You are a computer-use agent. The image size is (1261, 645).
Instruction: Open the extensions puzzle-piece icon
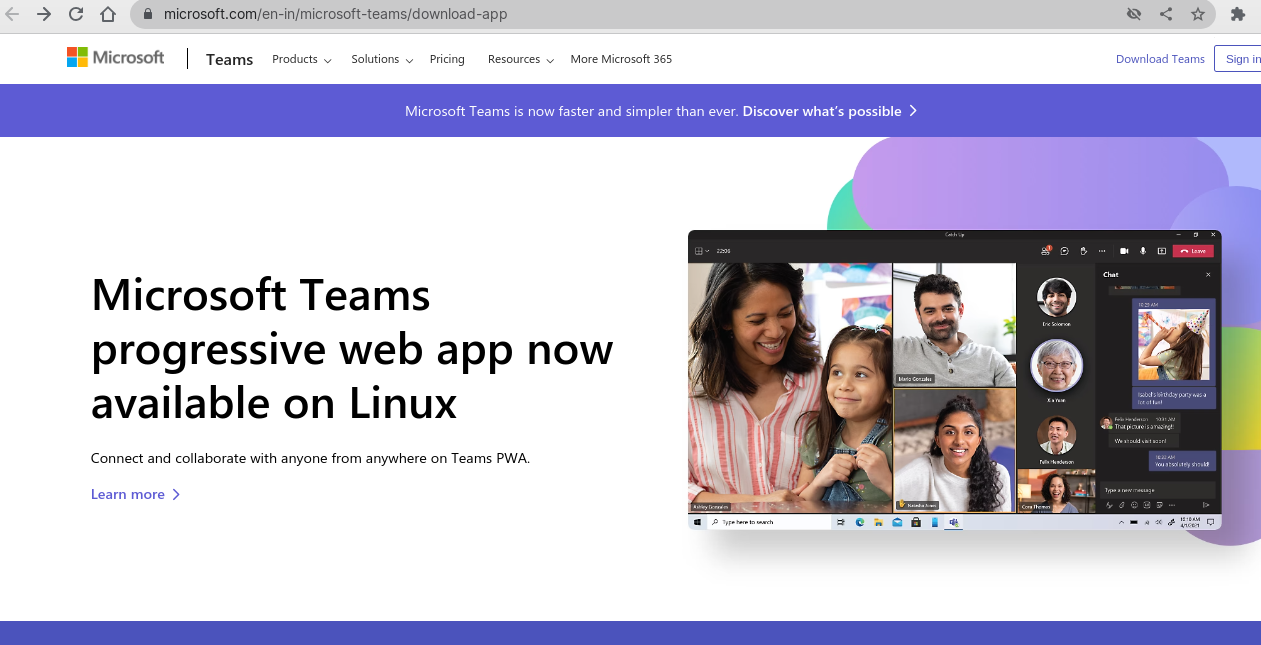pos(1240,14)
